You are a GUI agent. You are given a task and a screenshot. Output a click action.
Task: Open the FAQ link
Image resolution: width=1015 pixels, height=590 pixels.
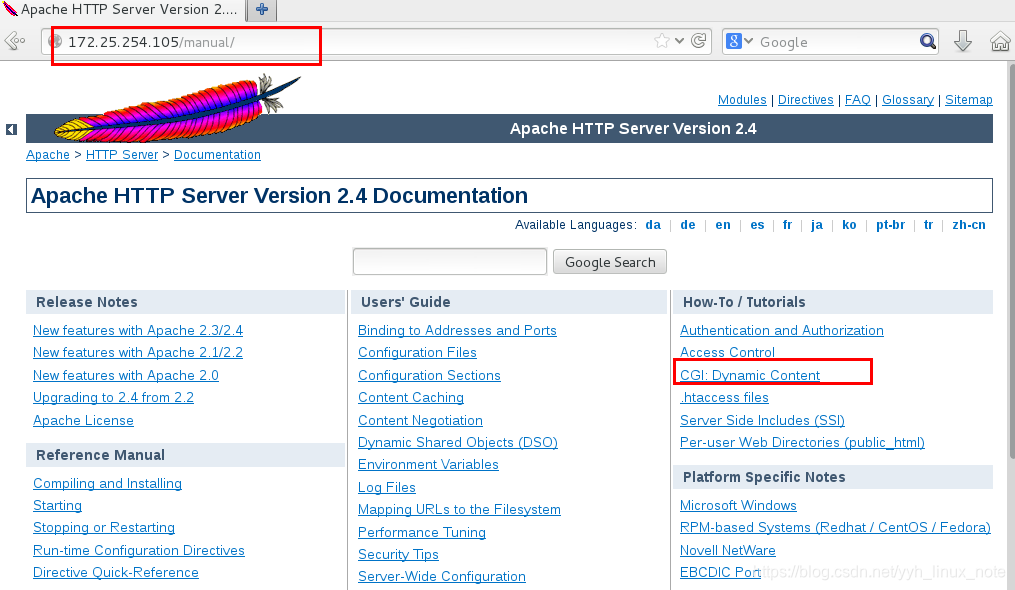pos(858,100)
